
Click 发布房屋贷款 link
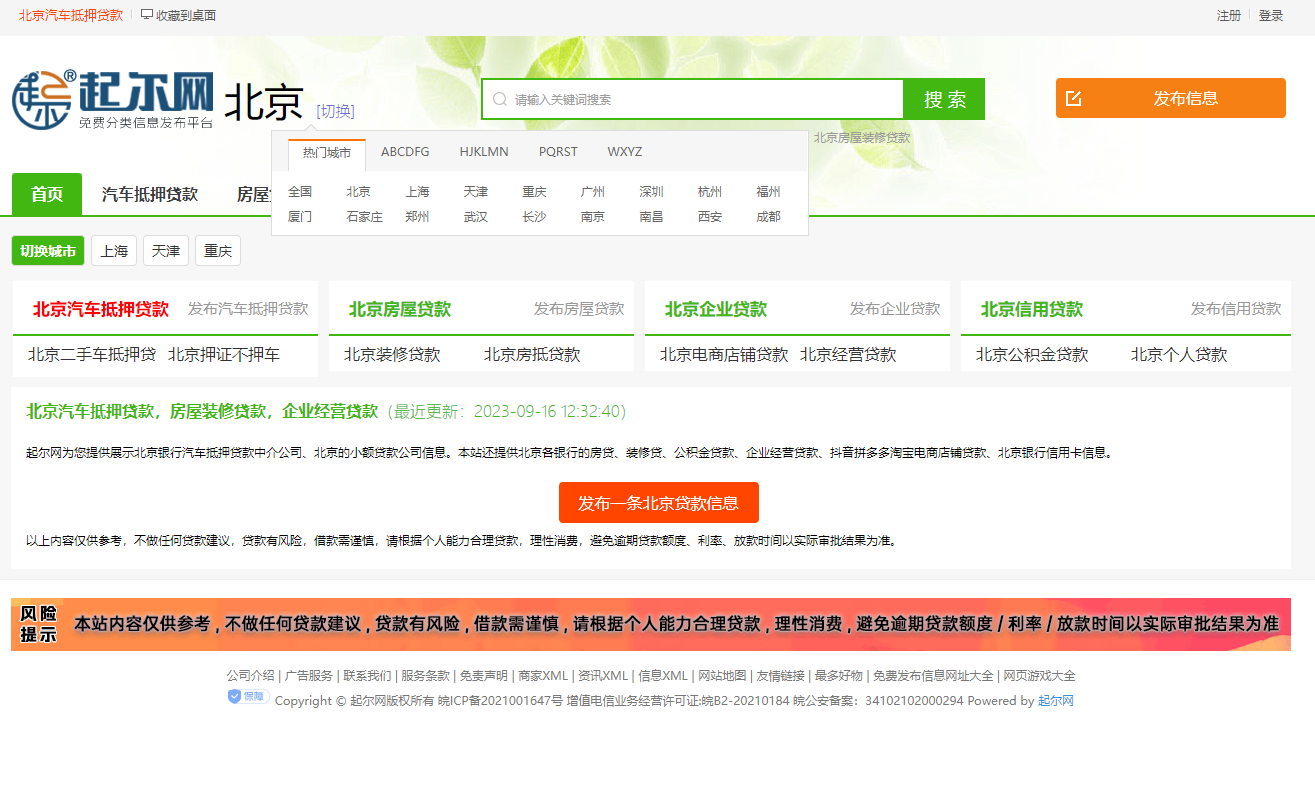579,309
